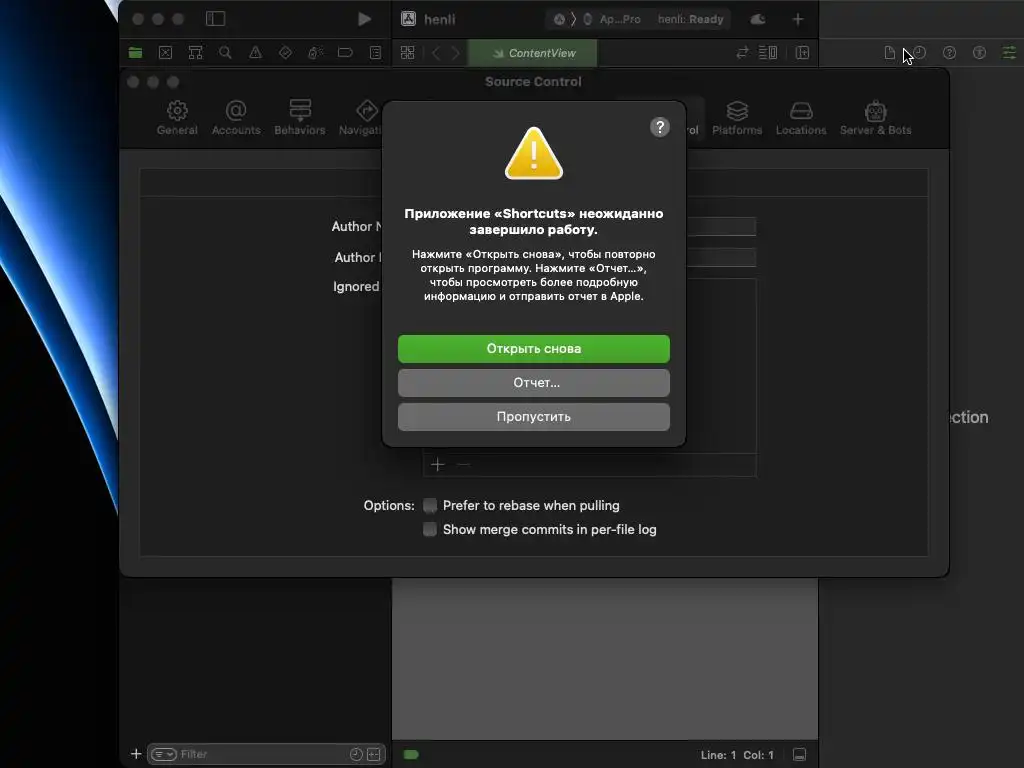Switch to the Locations settings tab
The height and width of the screenshot is (768, 1024).
(x=801, y=118)
